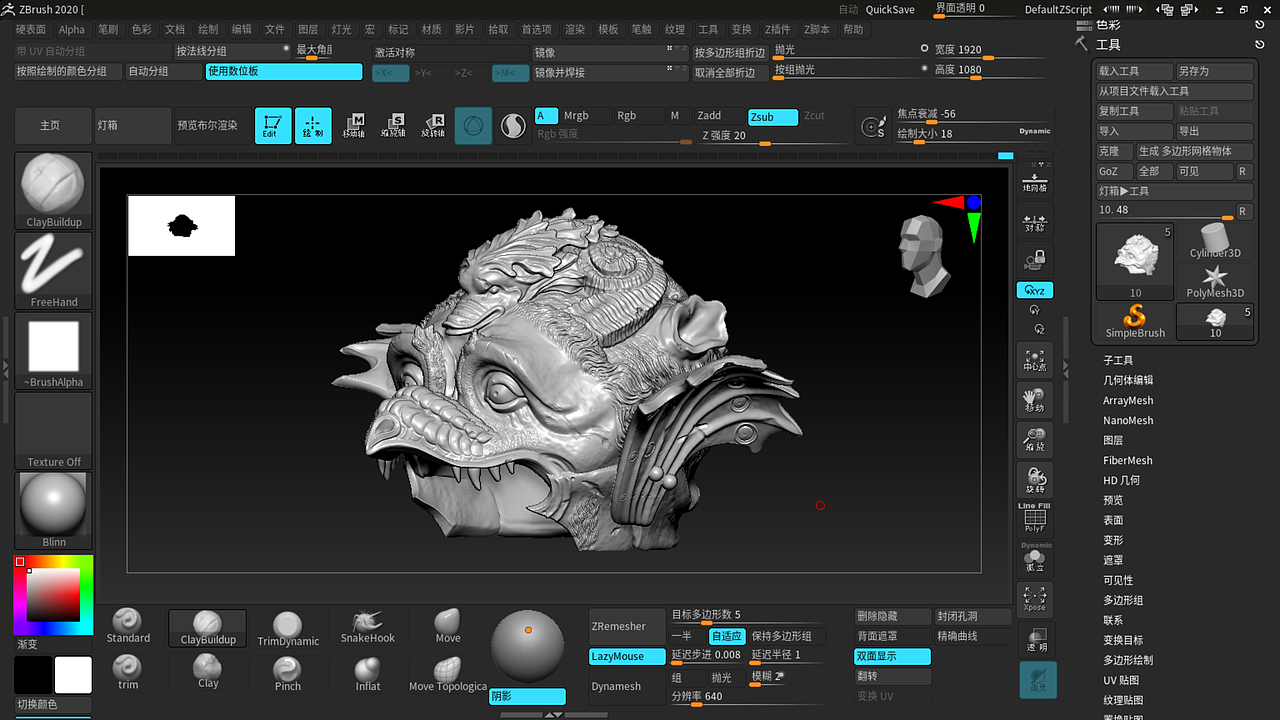Toggle PolyF line fill display
The height and width of the screenshot is (720, 1280).
point(1035,518)
